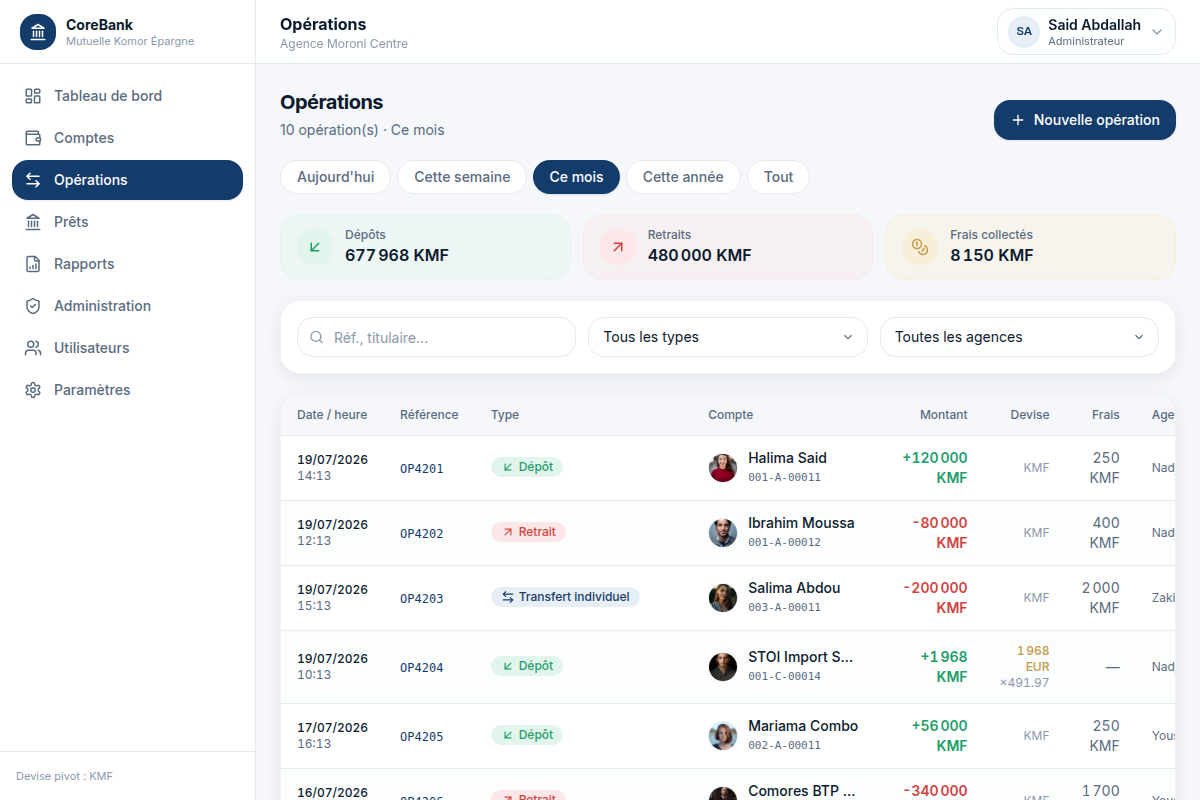Go to Utilisateurs people icon
The image size is (1200, 800).
click(x=33, y=348)
